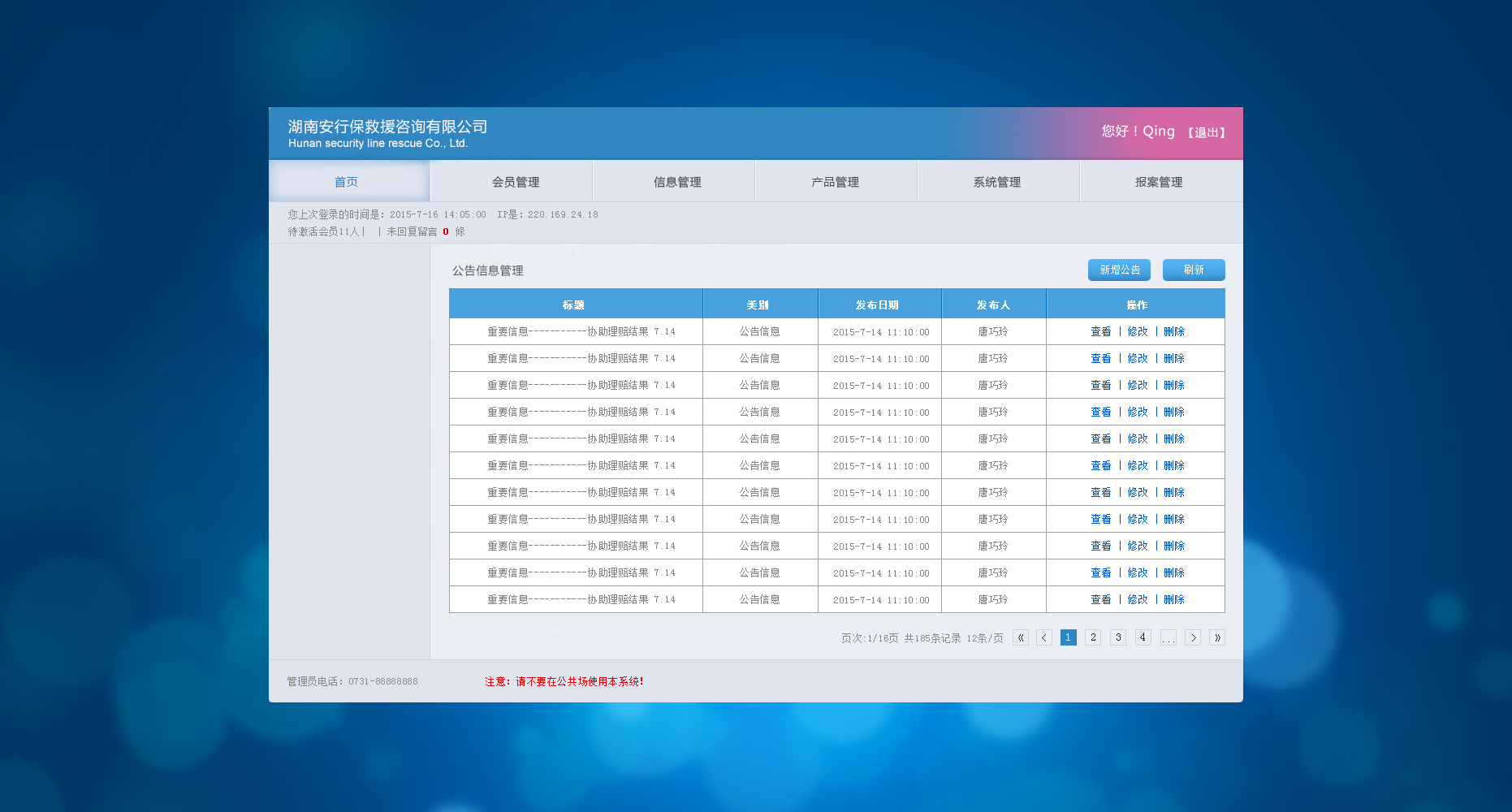Image resolution: width=1512 pixels, height=812 pixels.
Task: Click 删除 on the last announcement row
Action: (x=1174, y=599)
